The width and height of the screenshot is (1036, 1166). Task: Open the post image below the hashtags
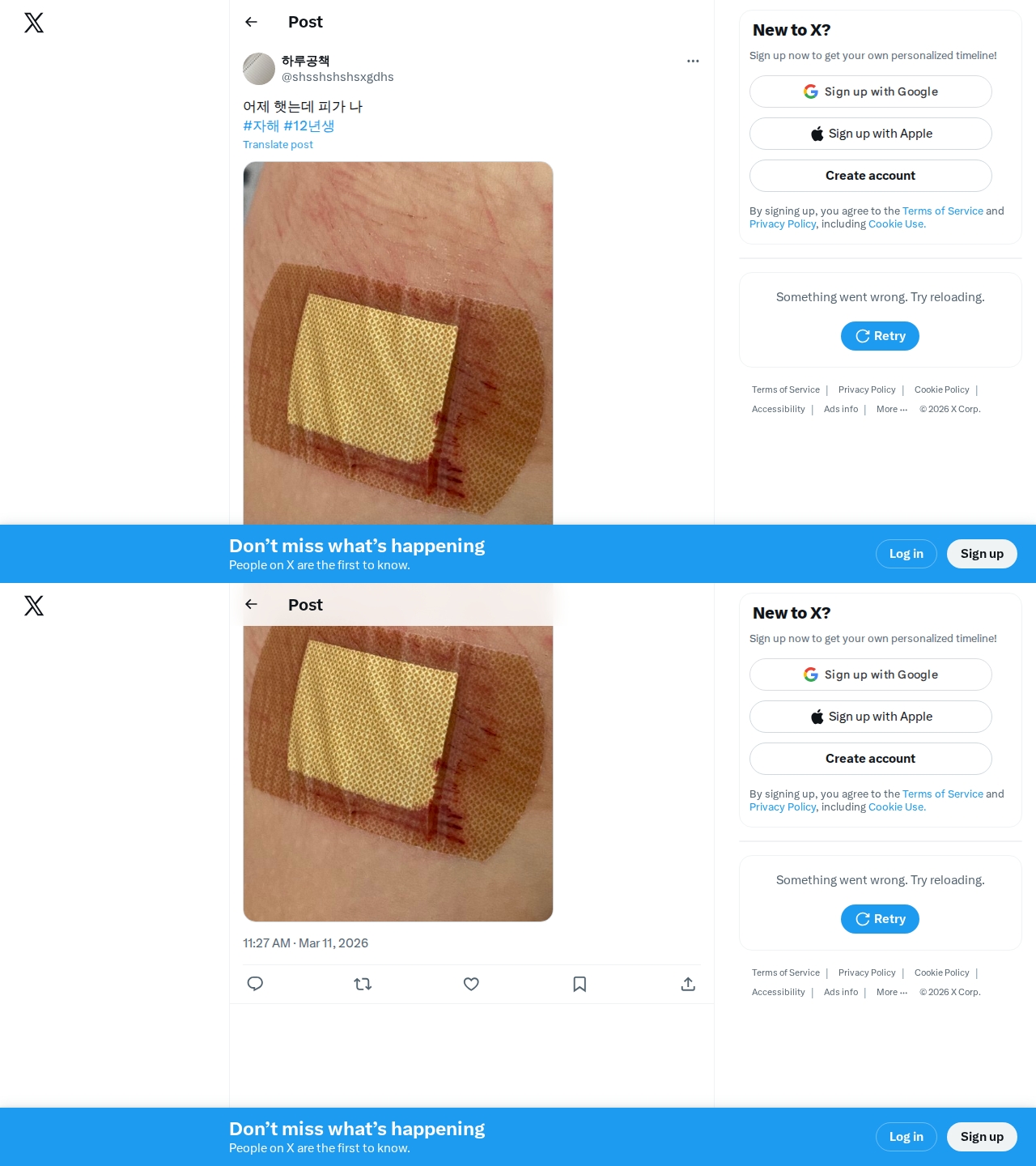[x=398, y=343]
